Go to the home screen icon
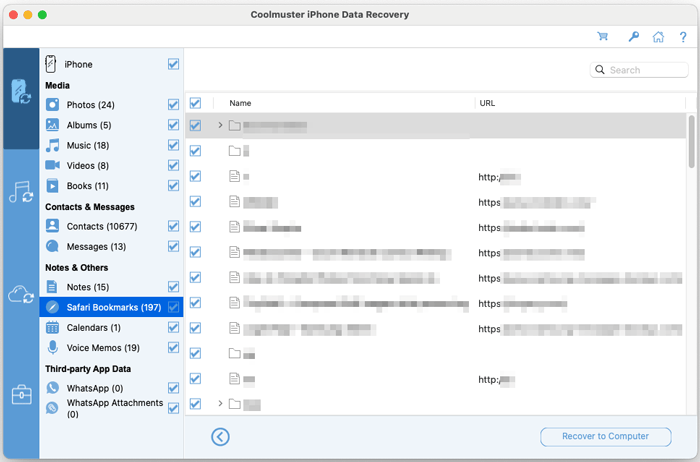This screenshot has height=462, width=700. tap(658, 37)
